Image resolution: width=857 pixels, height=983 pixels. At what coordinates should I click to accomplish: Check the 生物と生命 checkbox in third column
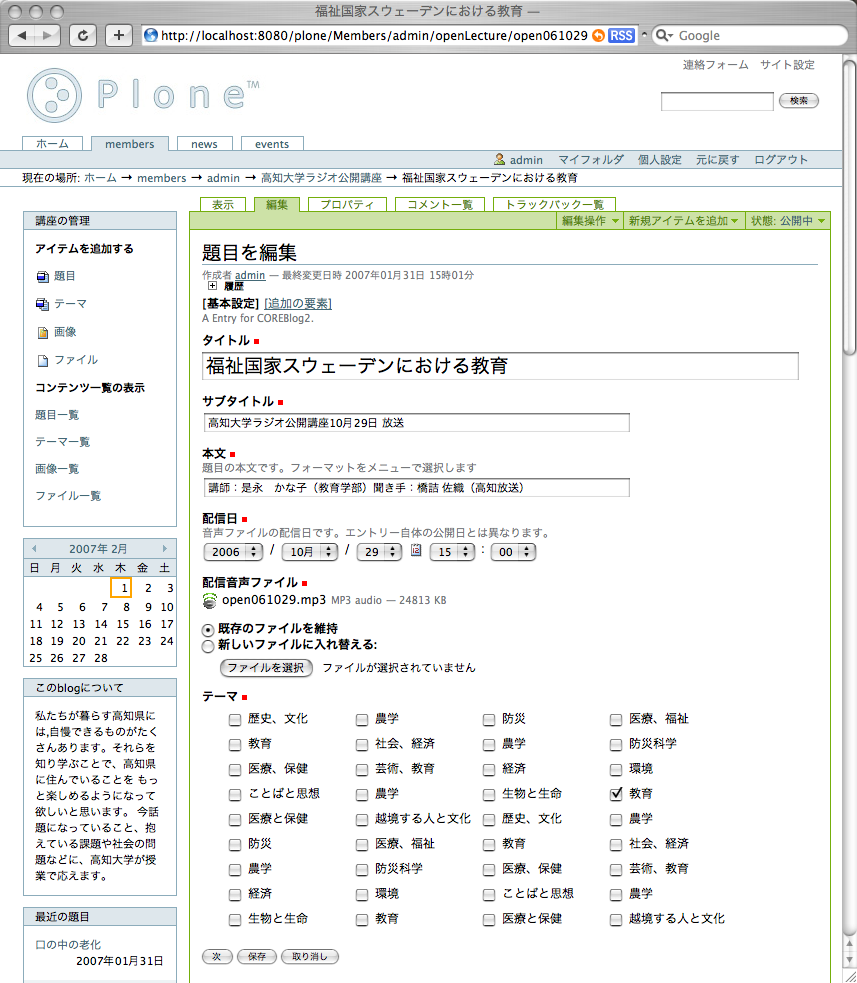click(x=489, y=794)
